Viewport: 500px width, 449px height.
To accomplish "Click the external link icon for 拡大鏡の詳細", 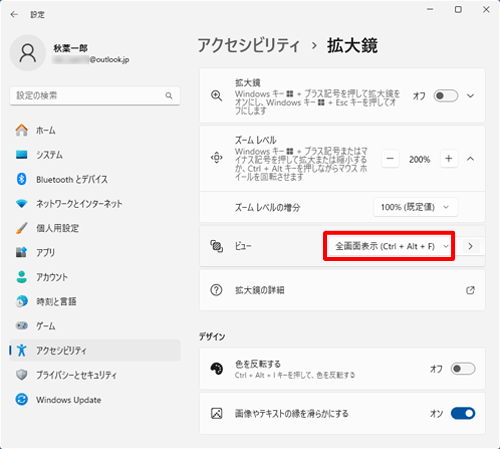I will (x=470, y=290).
